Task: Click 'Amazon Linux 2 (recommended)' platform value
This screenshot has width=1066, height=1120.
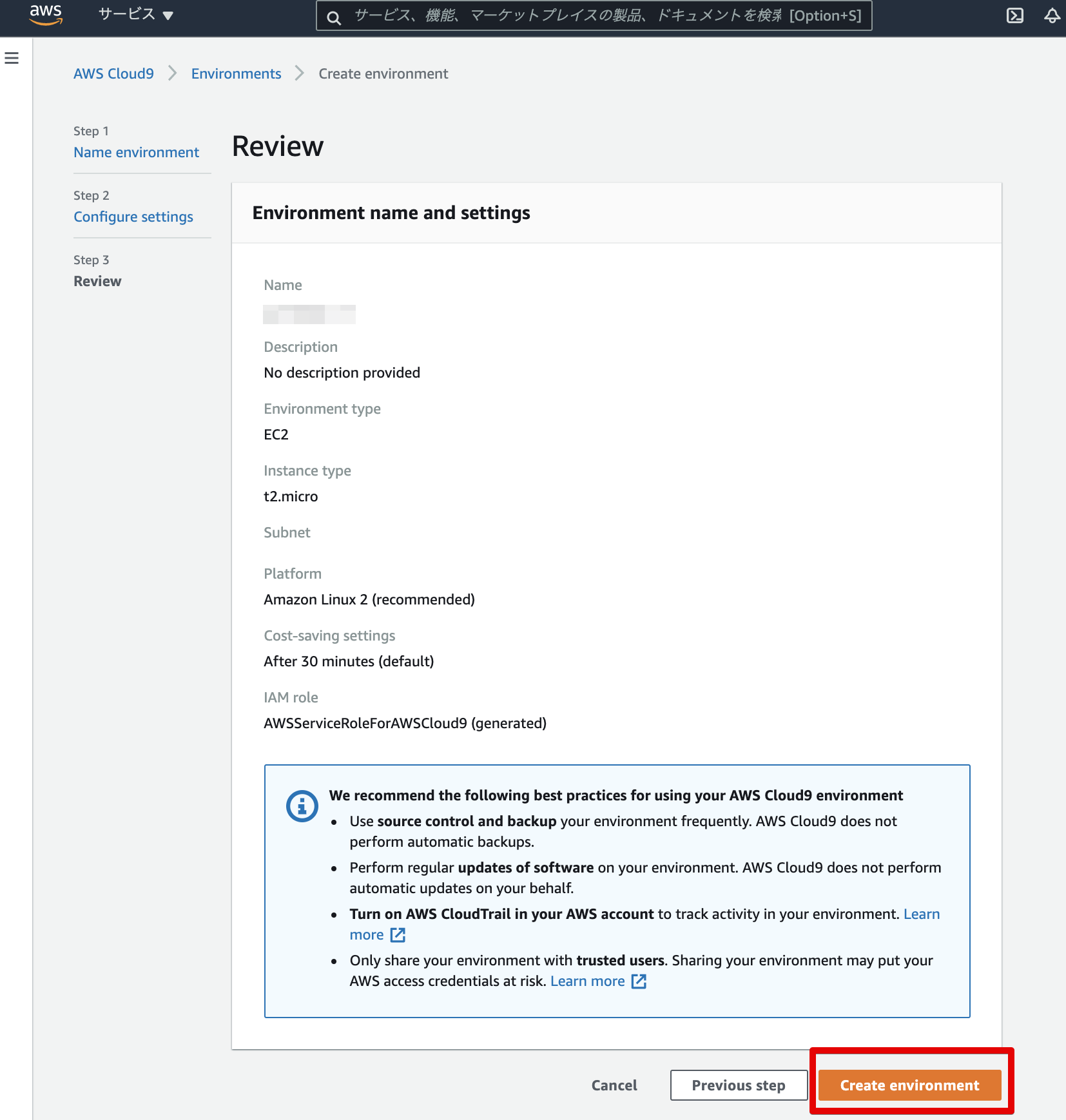Action: point(369,599)
